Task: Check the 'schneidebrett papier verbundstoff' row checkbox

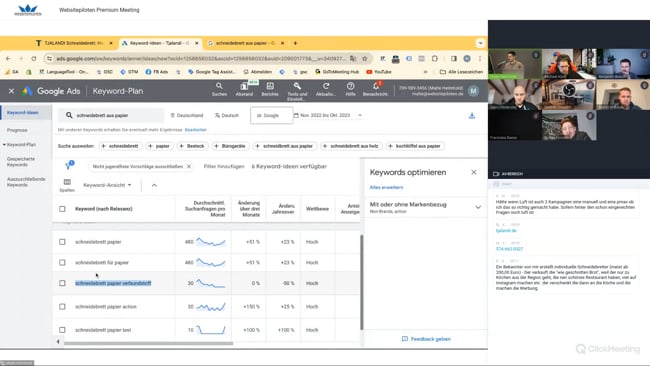Action: click(62, 283)
